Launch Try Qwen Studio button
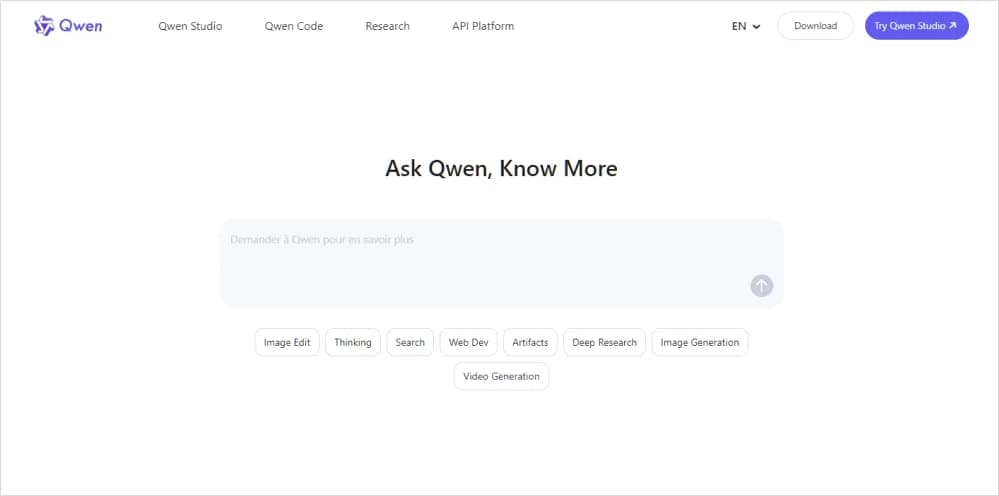The height and width of the screenshot is (496, 999). pyautogui.click(x=916, y=26)
